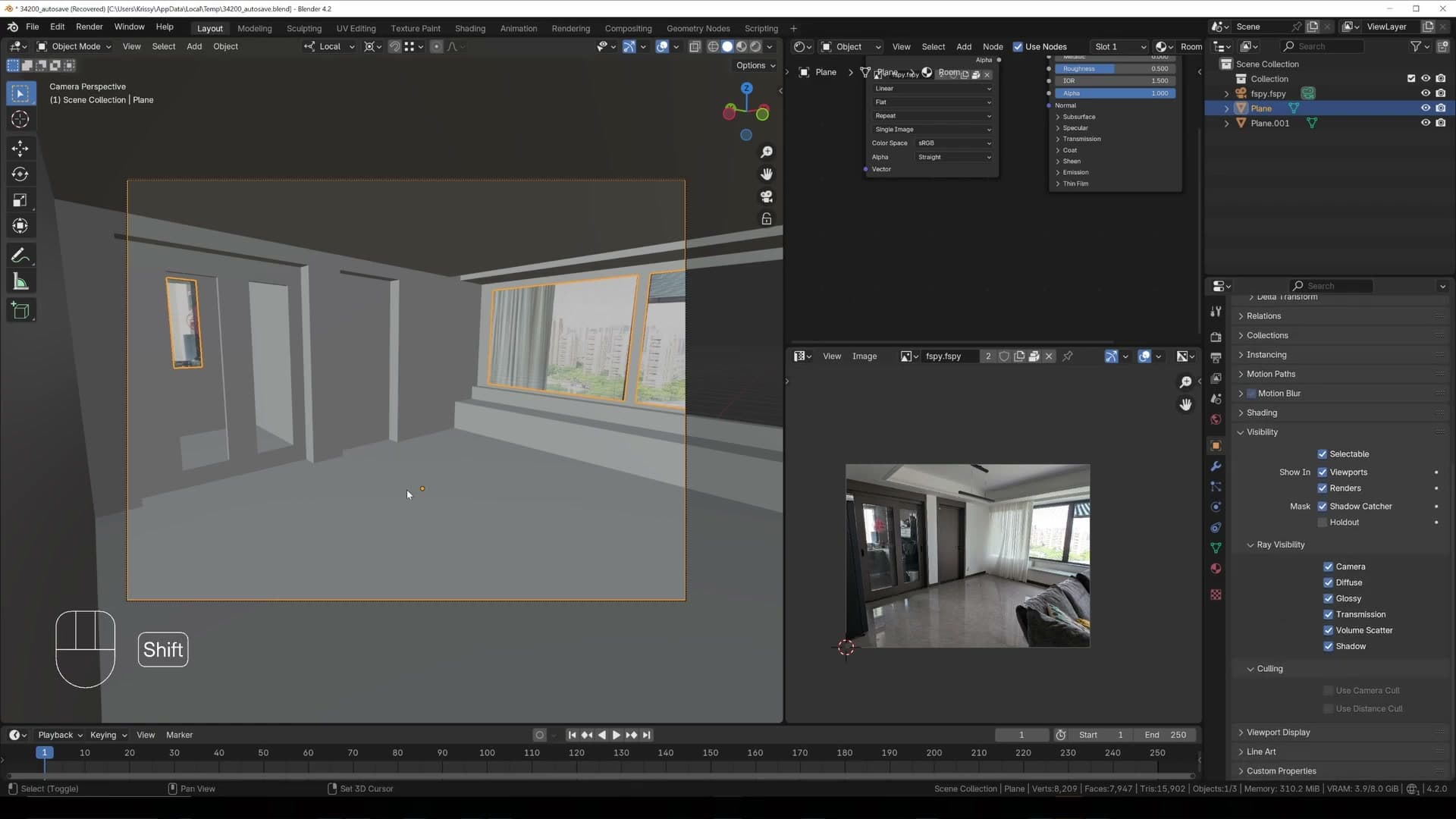Click the outliner Search field
1456x819 pixels.
tap(1323, 47)
